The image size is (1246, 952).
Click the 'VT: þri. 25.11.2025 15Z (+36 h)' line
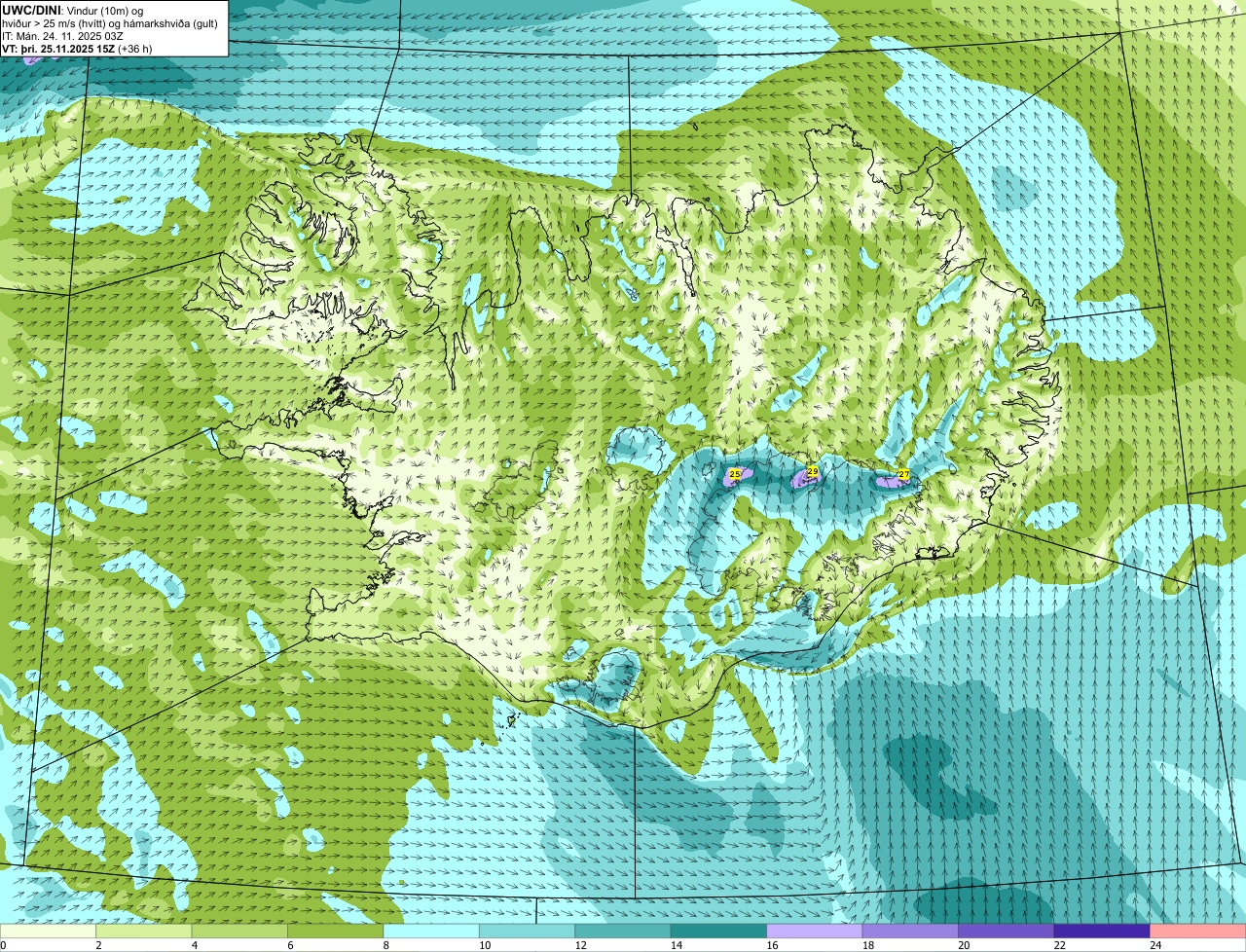(x=77, y=48)
